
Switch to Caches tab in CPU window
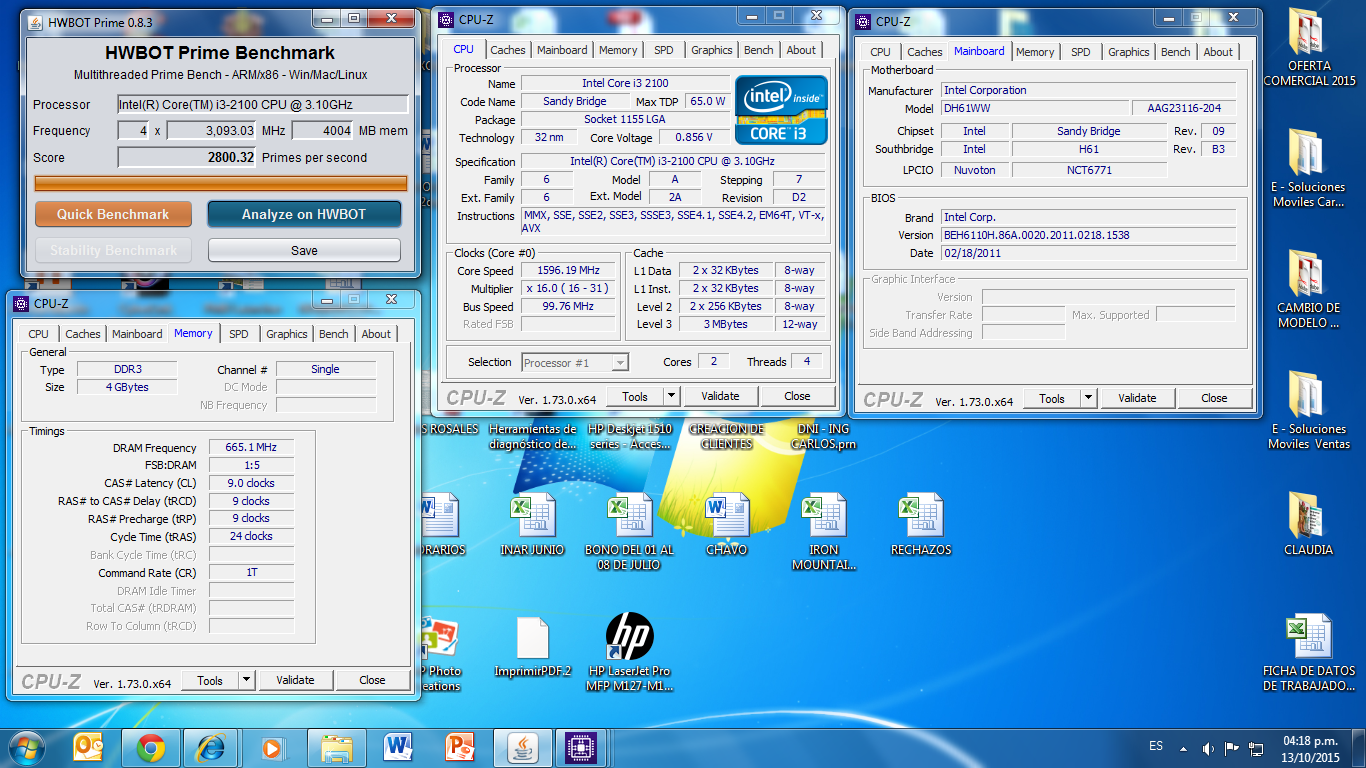point(508,50)
